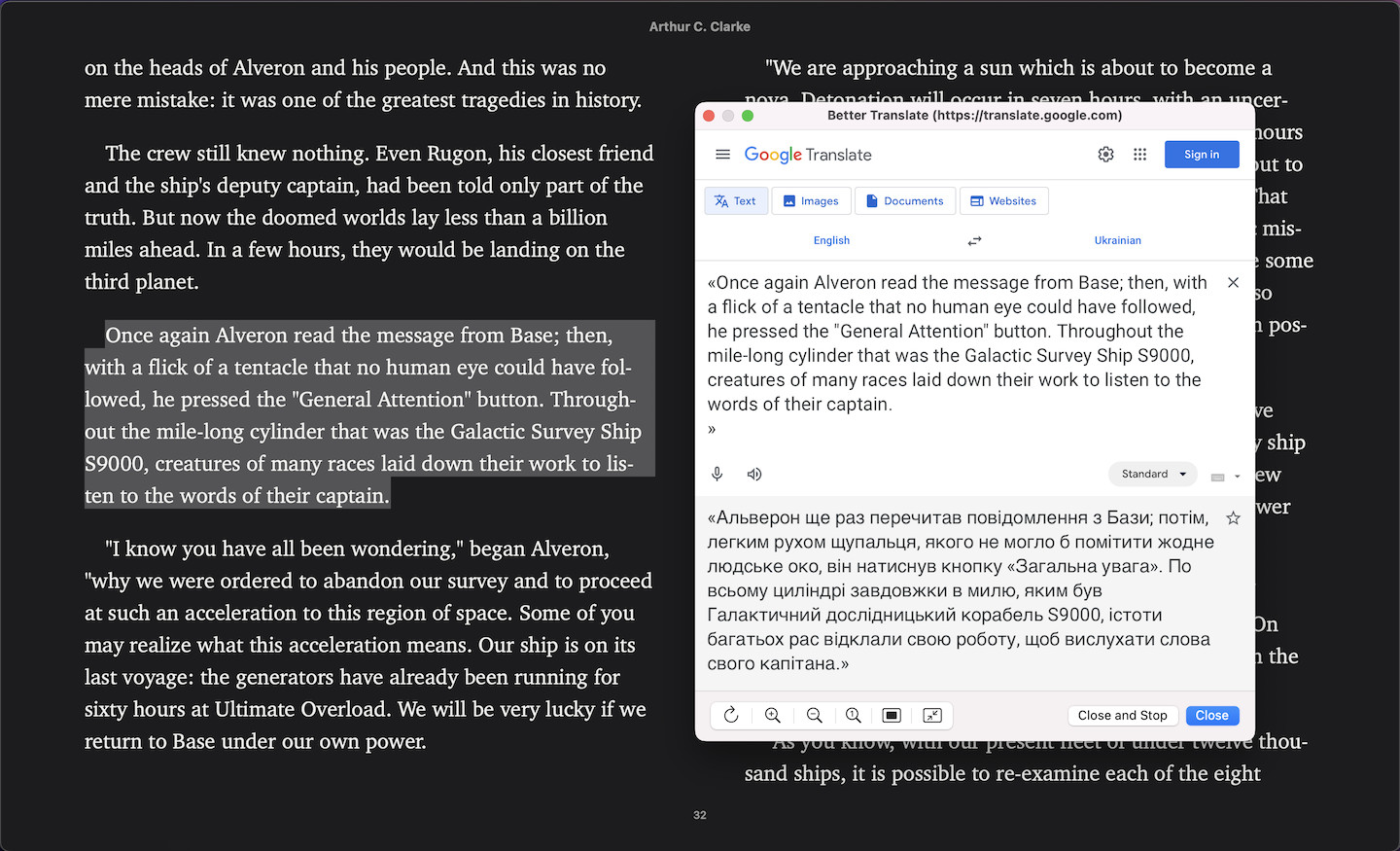
Task: Clear the source text with X
Action: [x=1233, y=283]
